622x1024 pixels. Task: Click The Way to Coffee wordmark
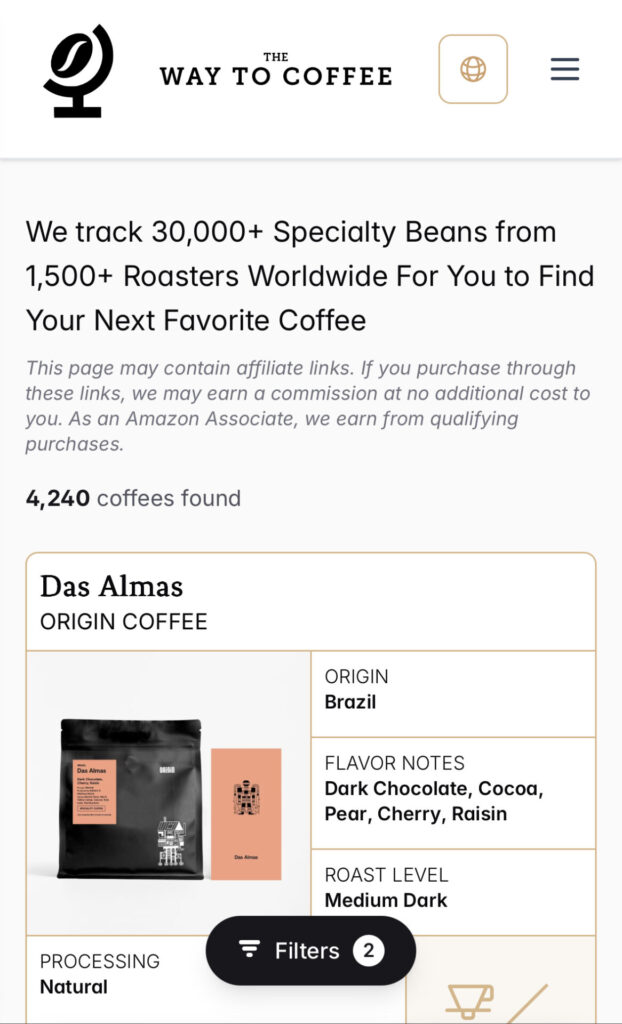coord(275,70)
